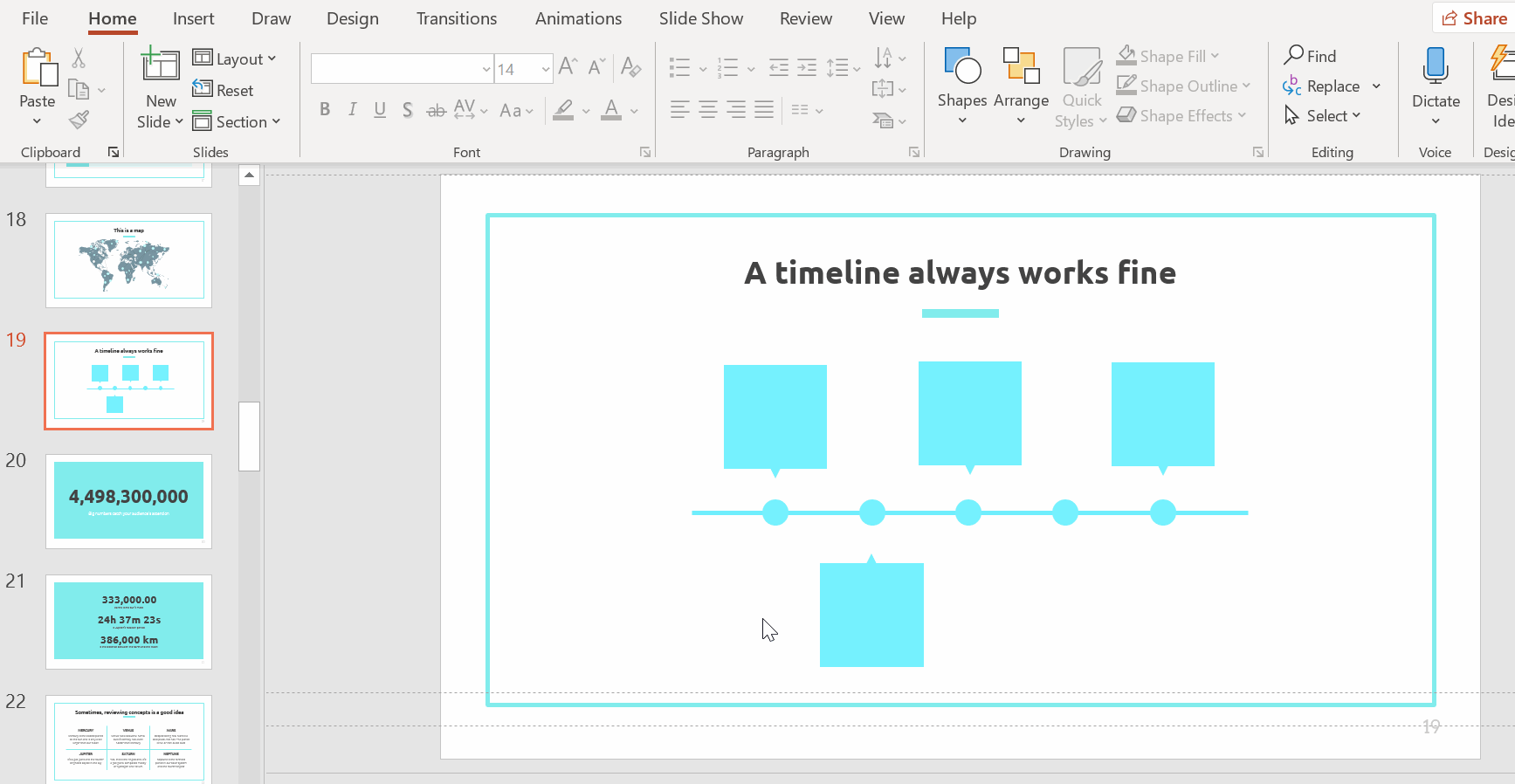Open Font dialog launcher
The width and height of the screenshot is (1515, 784).
[645, 152]
